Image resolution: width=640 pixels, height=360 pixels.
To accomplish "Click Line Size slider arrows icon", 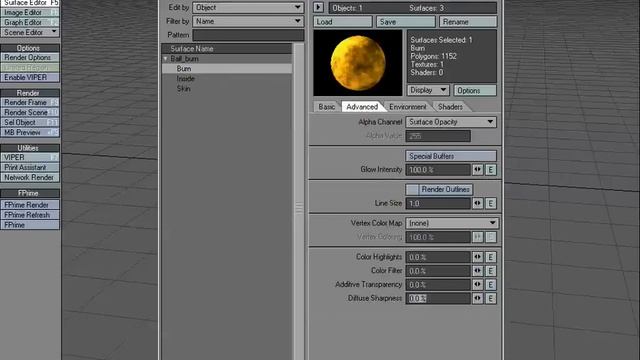I will click(478, 203).
